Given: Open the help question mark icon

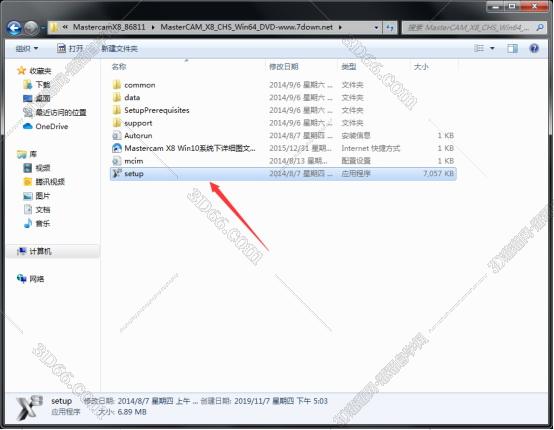Looking at the screenshot, I should 534,48.
